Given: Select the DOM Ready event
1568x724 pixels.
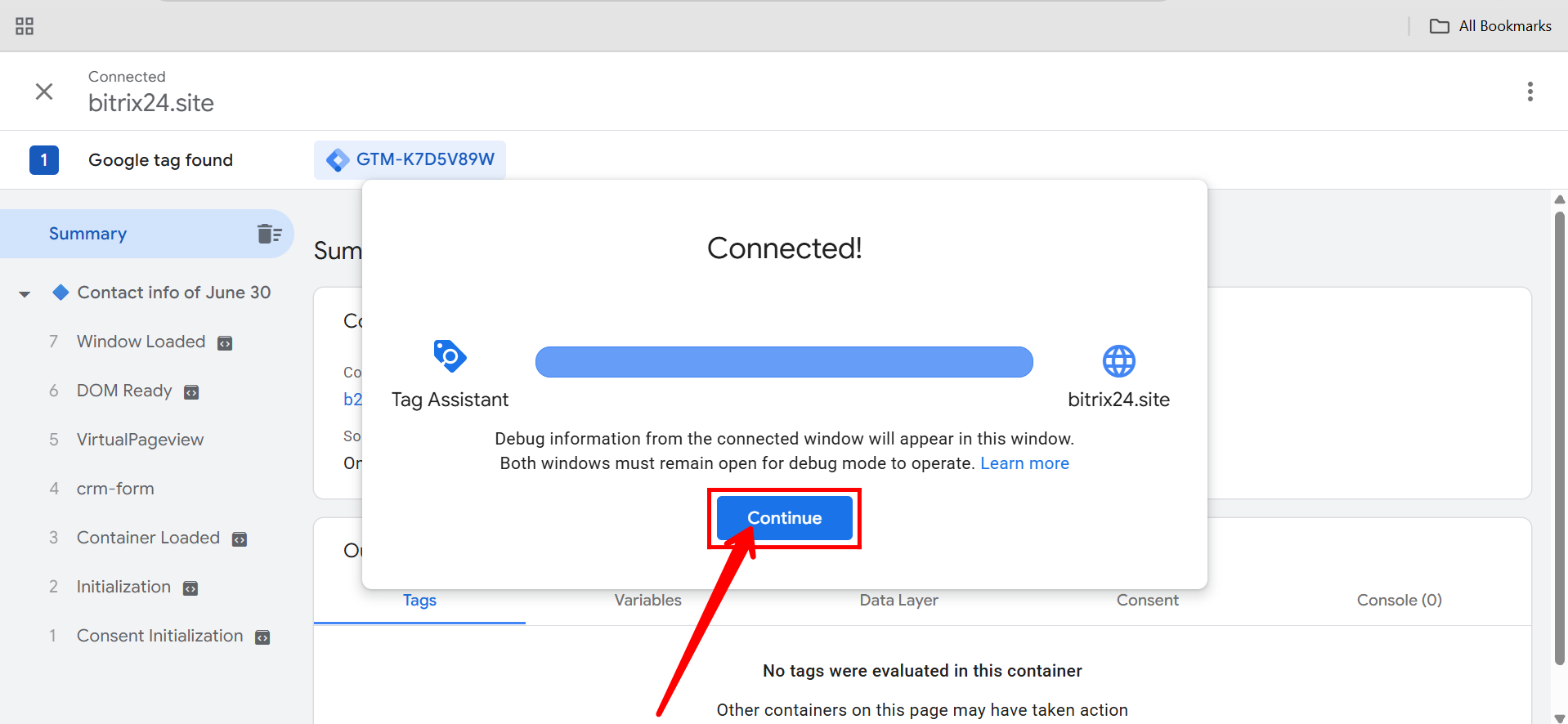Looking at the screenshot, I should point(124,391).
